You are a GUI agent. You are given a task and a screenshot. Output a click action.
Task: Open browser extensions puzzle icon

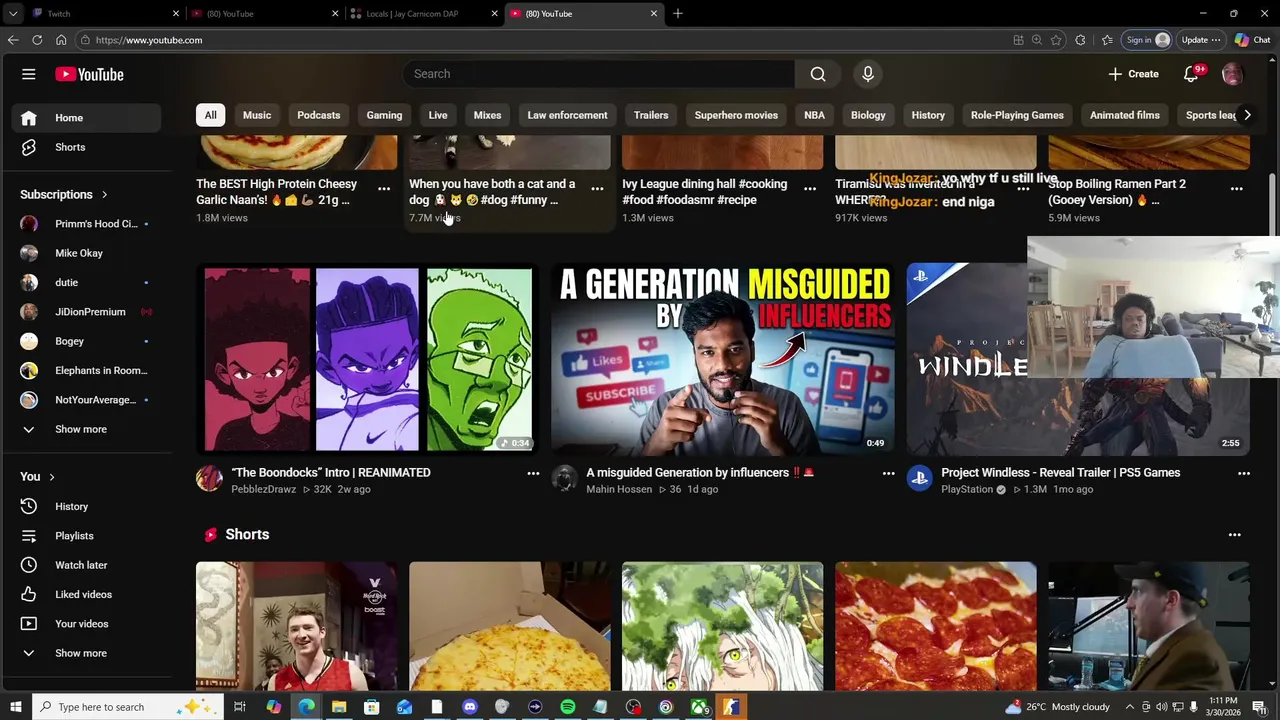1080,40
